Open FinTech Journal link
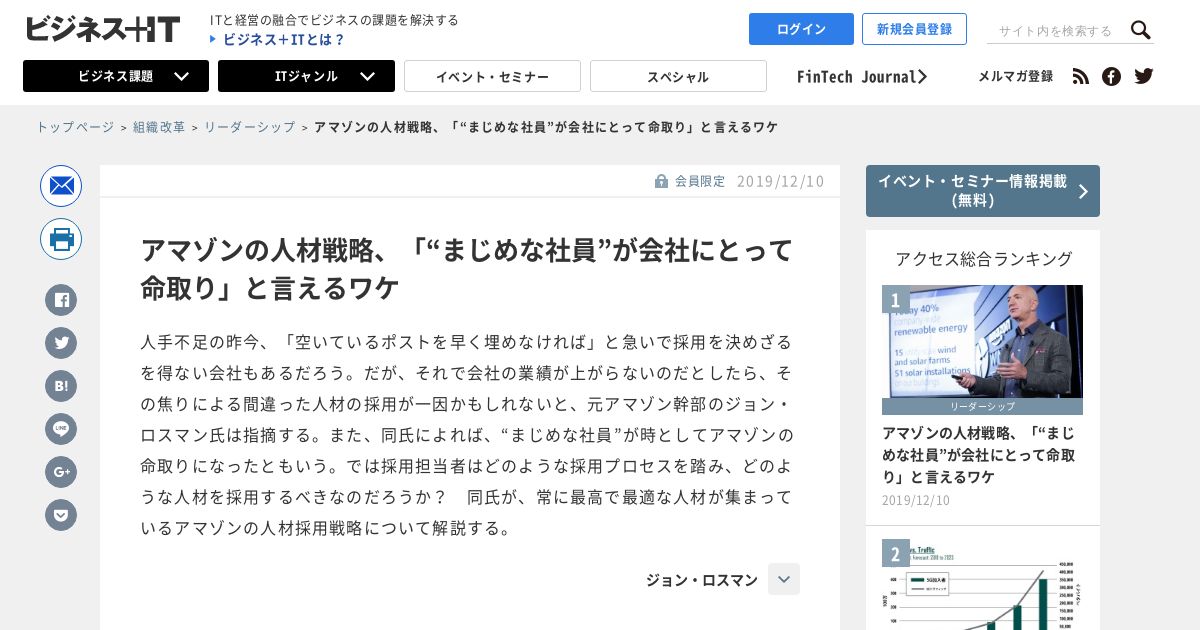 (x=862, y=76)
